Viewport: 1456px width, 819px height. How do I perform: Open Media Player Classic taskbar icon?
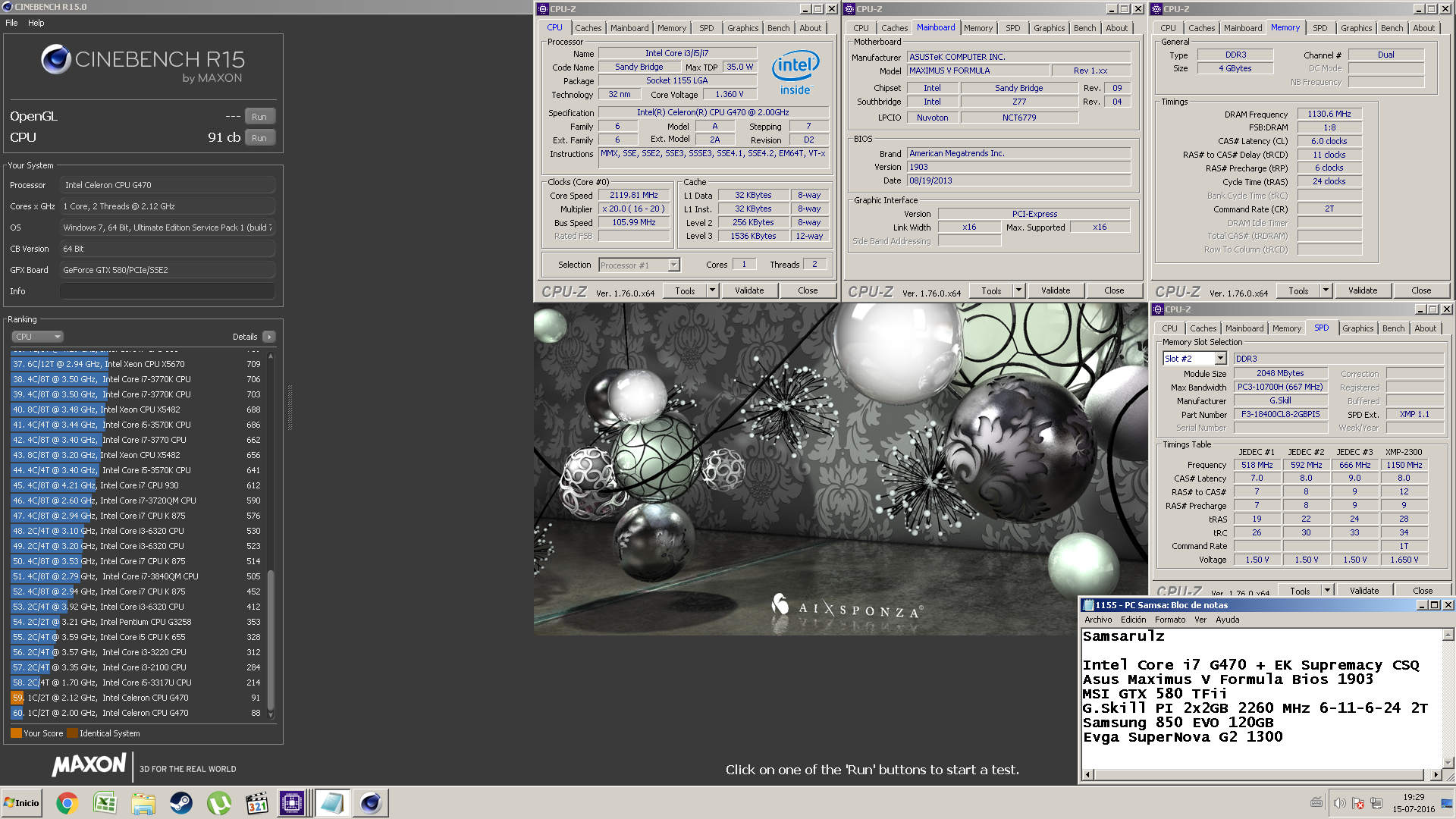[257, 803]
